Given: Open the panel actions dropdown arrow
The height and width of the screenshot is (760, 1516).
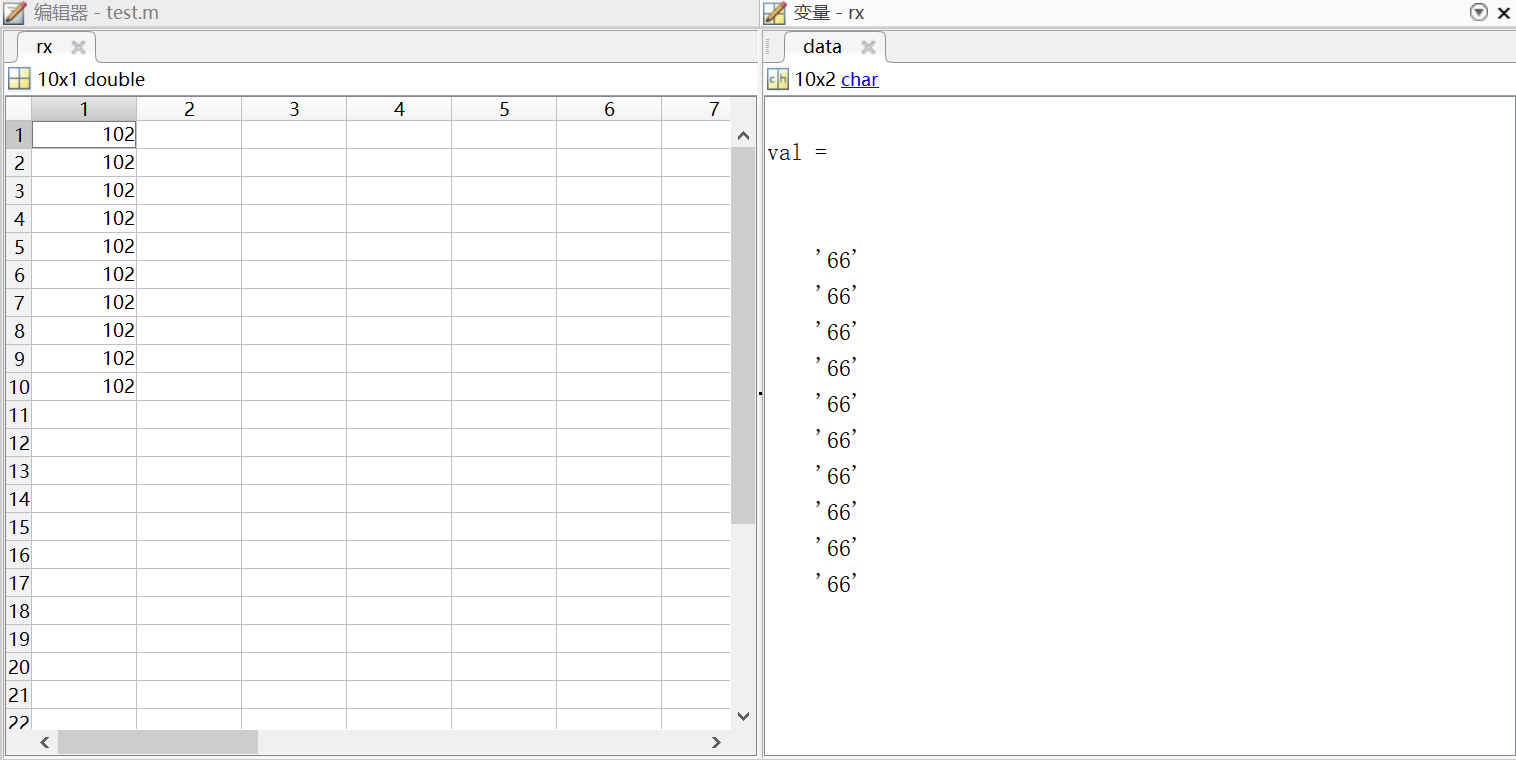Looking at the screenshot, I should pyautogui.click(x=1479, y=12).
